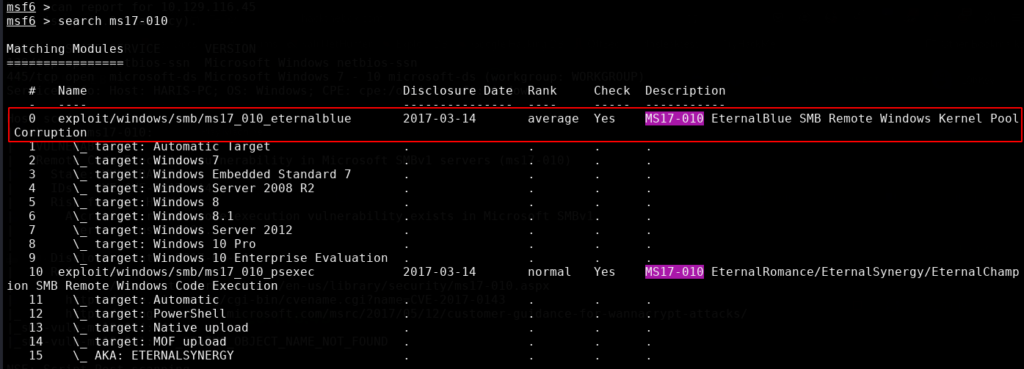This screenshot has height=369, width=1024.
Task: Select 'EternalRomance/EternalSynergy/EternalChamp' description text
Action: click(865, 272)
